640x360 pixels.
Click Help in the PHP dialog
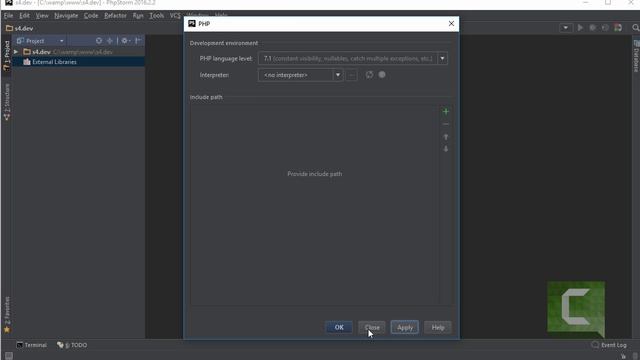(x=438, y=327)
